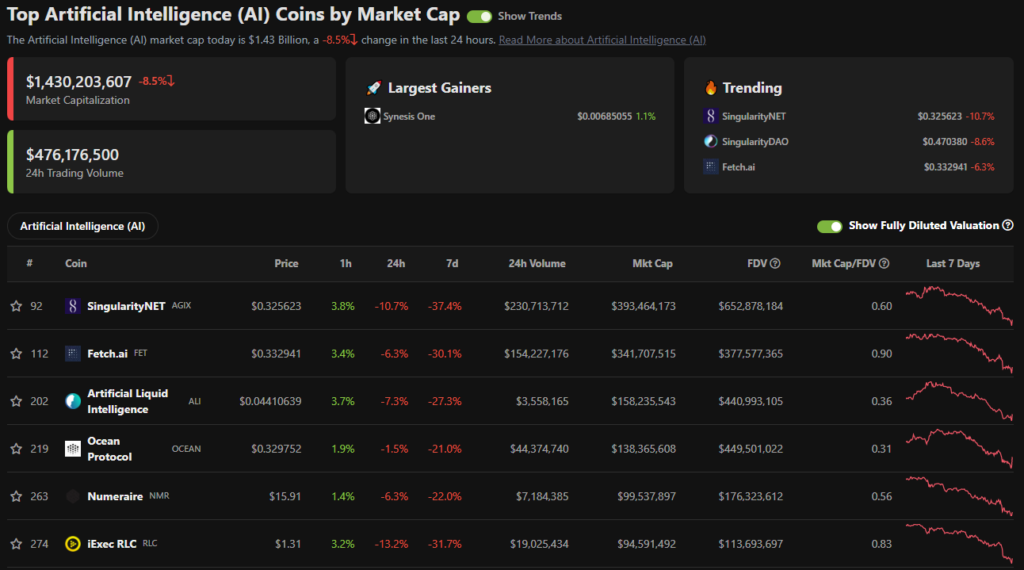This screenshot has height=570, width=1024.
Task: Click Artificial Liquid Intelligence Mkt Cap/FDV 0.36
Action: (x=882, y=401)
